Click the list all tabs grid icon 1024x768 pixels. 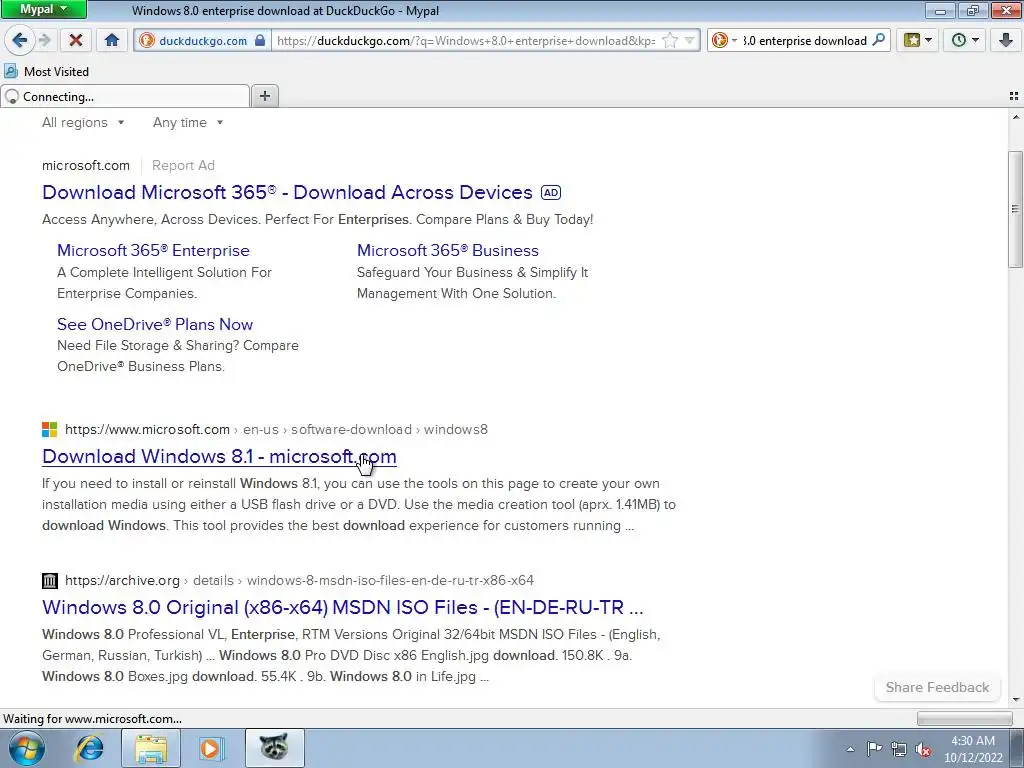pos(1014,96)
